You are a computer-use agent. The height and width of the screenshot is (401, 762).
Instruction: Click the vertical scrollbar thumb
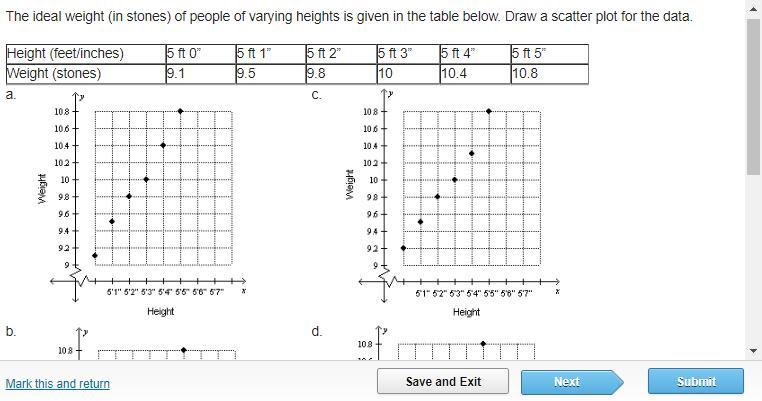click(754, 97)
